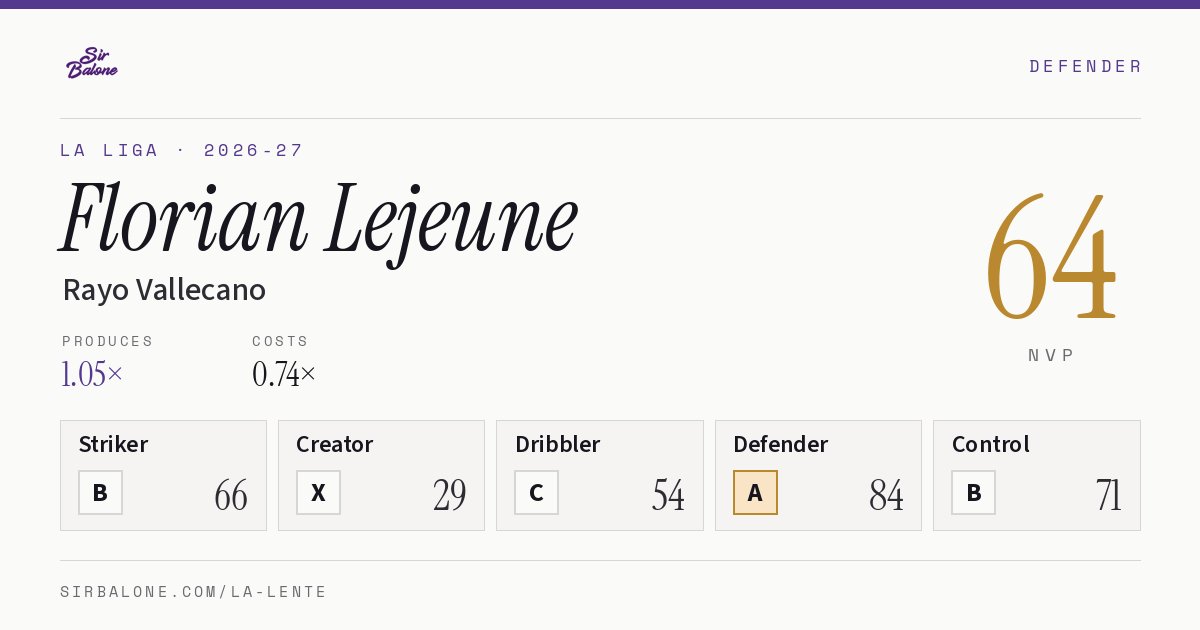The image size is (1200, 630).
Task: Select the Dribbler score 54
Action: tap(668, 495)
